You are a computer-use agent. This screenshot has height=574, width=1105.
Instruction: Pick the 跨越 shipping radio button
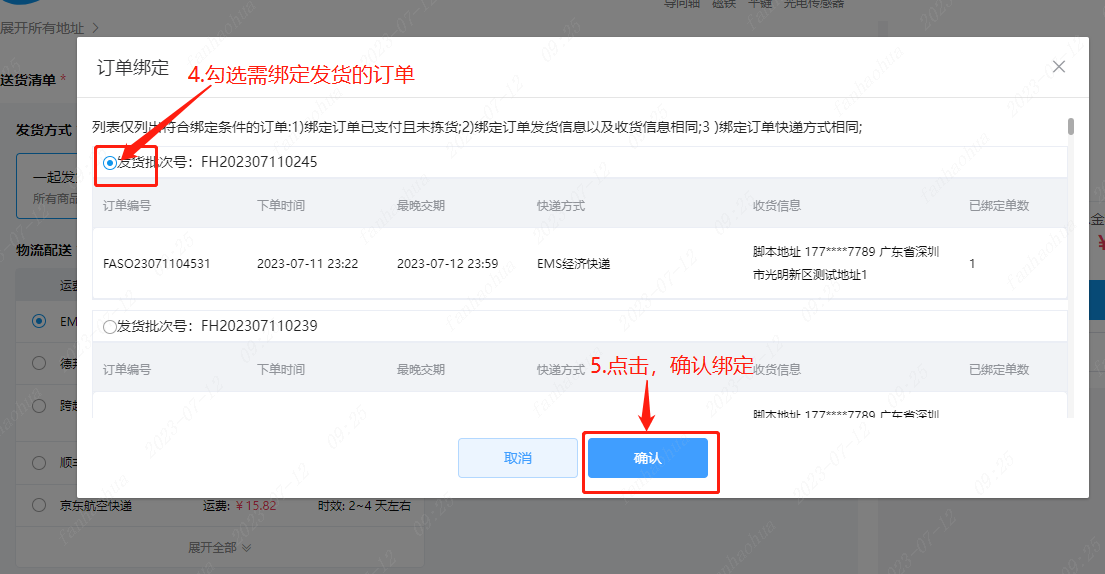(39, 406)
